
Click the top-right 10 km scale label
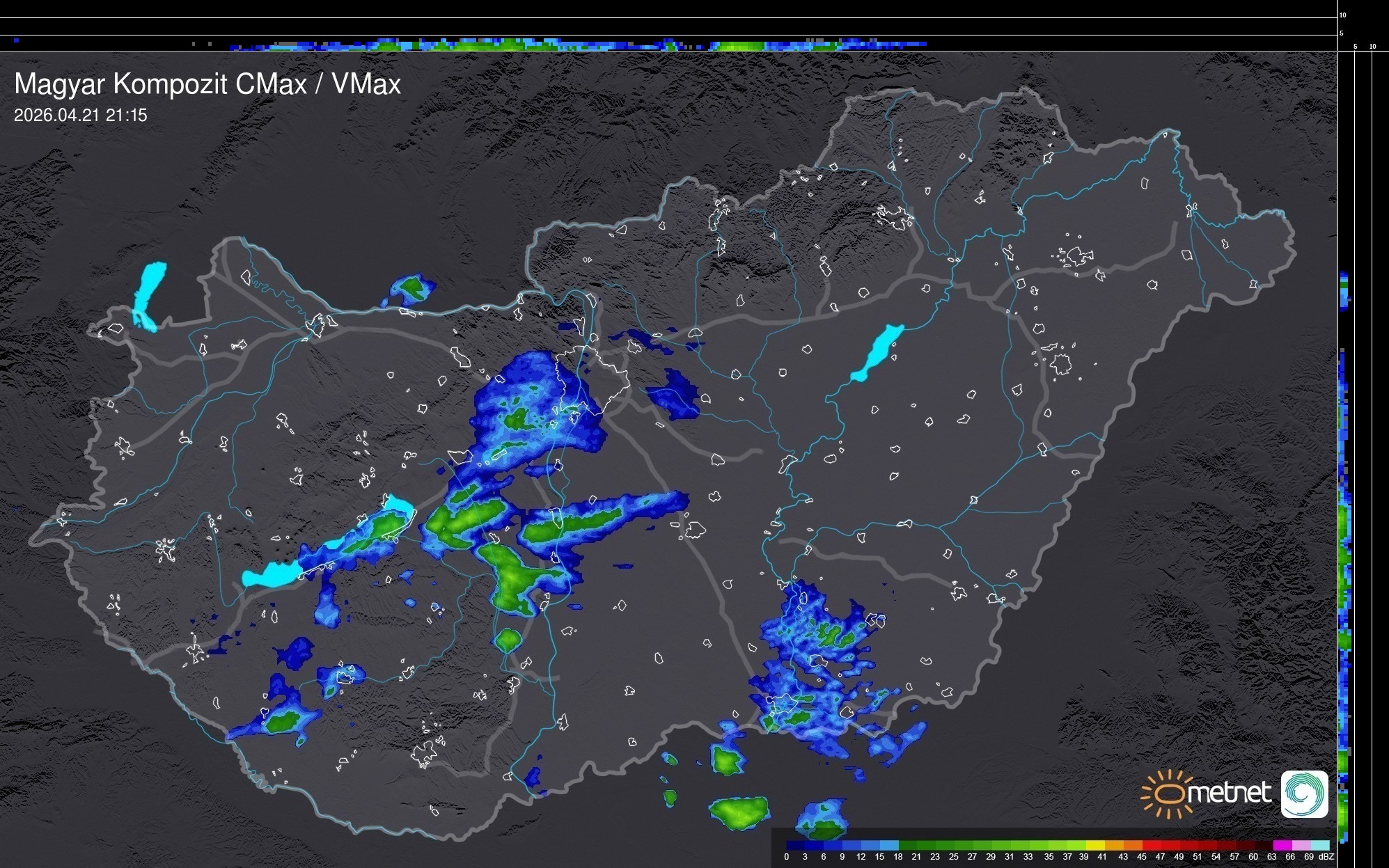[x=1343, y=15]
